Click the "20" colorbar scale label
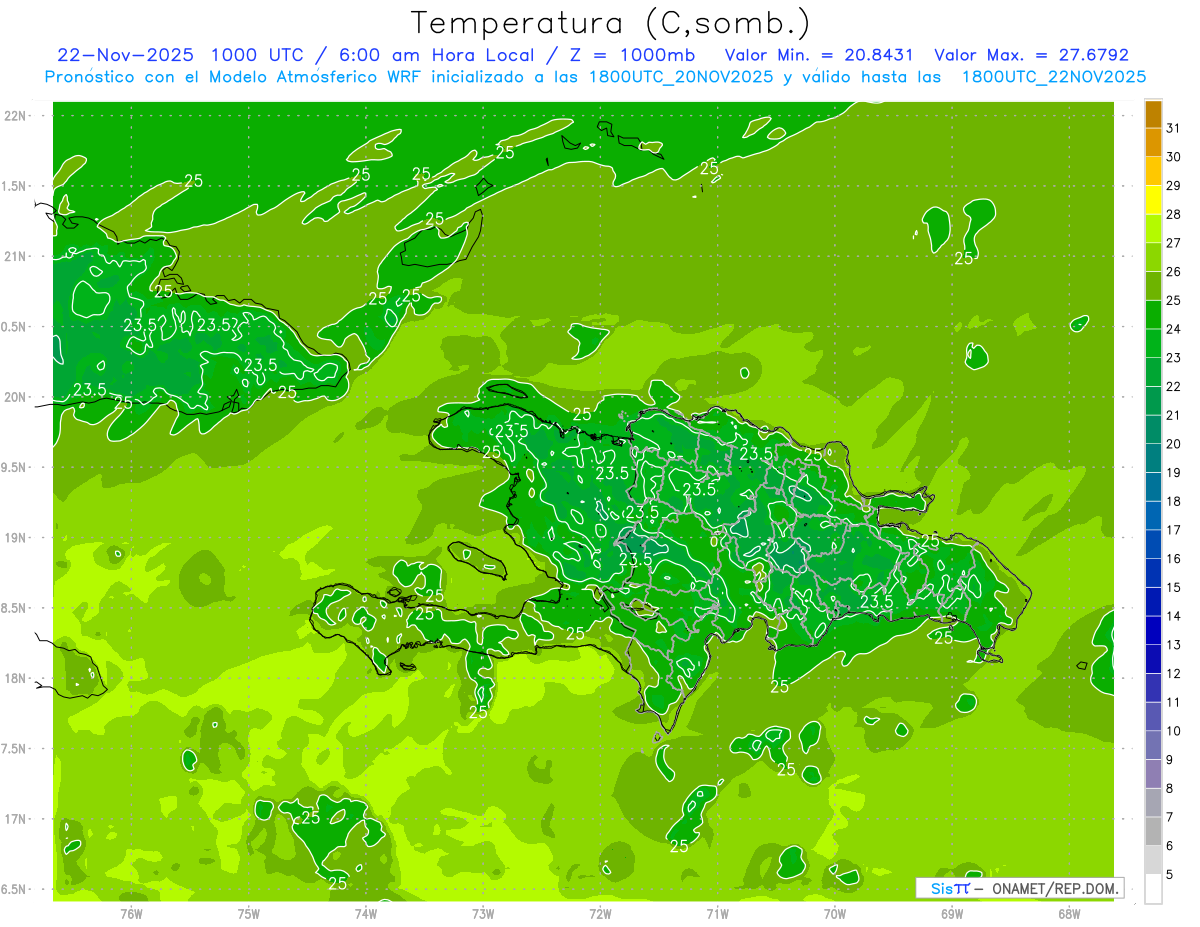 tap(1174, 444)
